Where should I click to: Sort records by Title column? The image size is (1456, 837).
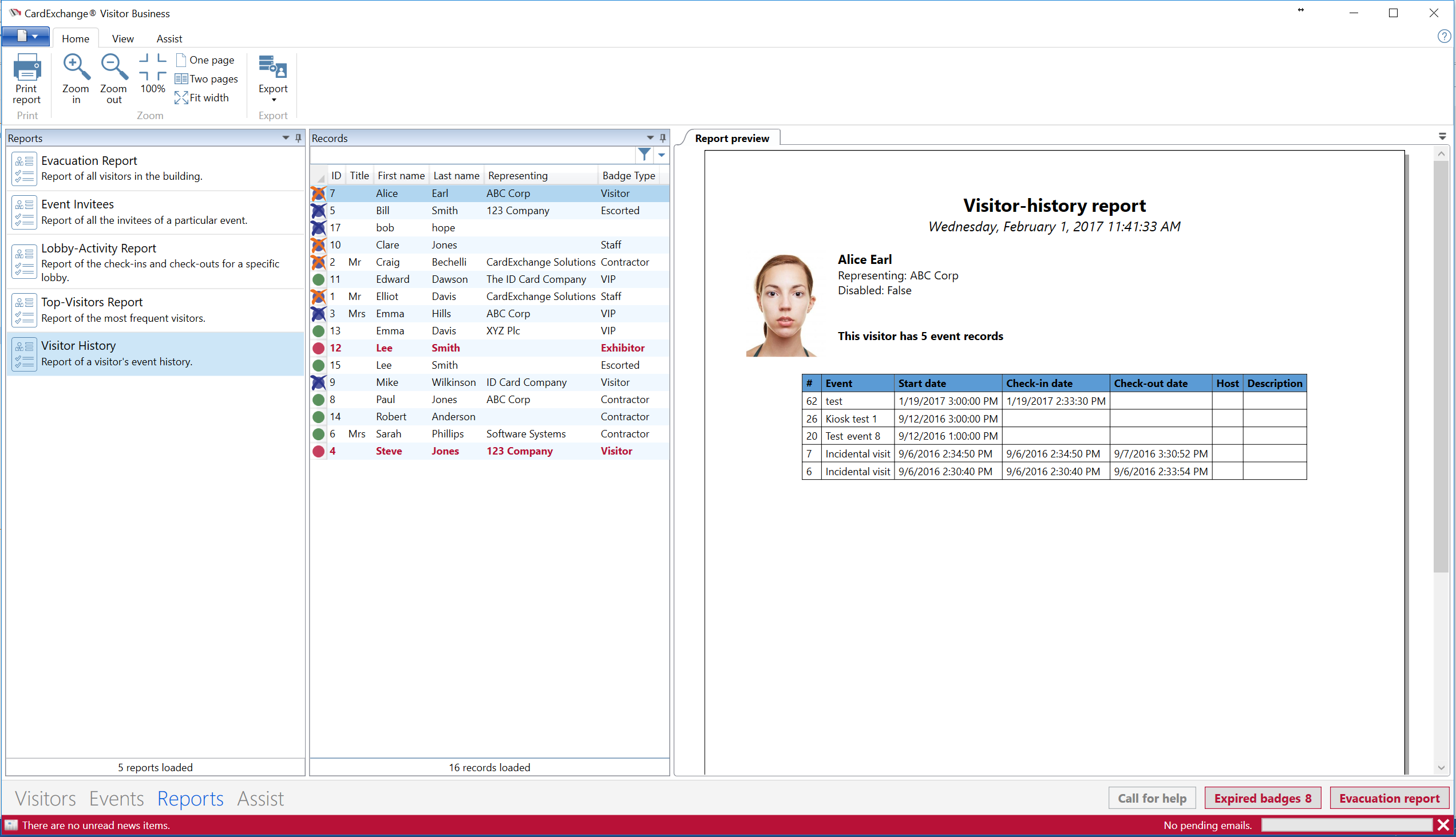coord(359,176)
